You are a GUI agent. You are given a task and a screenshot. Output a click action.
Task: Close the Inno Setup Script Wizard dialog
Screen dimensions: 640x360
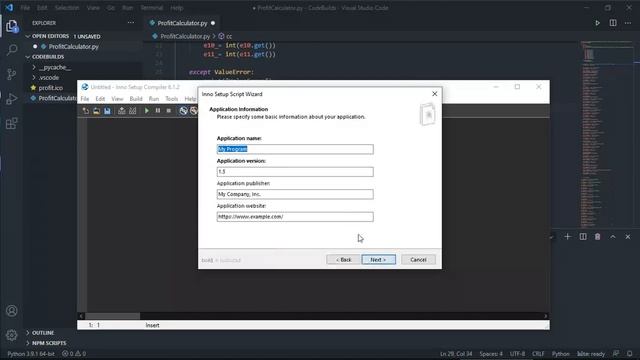pyautogui.click(x=435, y=94)
